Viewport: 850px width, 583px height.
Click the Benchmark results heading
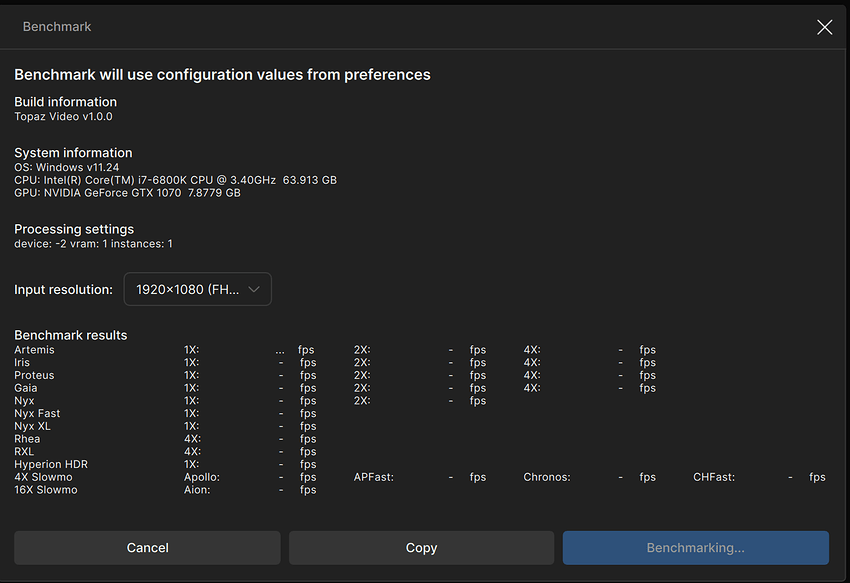click(x=70, y=335)
